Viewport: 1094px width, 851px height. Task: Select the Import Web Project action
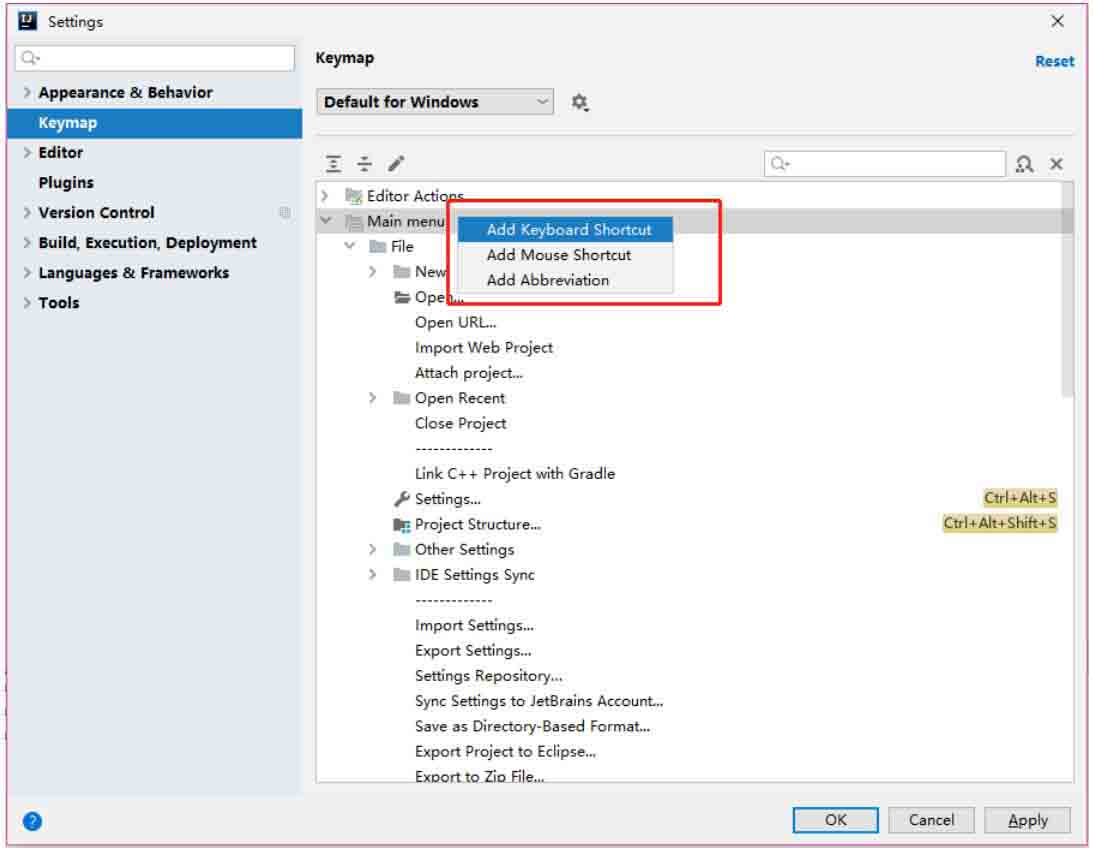(x=484, y=348)
